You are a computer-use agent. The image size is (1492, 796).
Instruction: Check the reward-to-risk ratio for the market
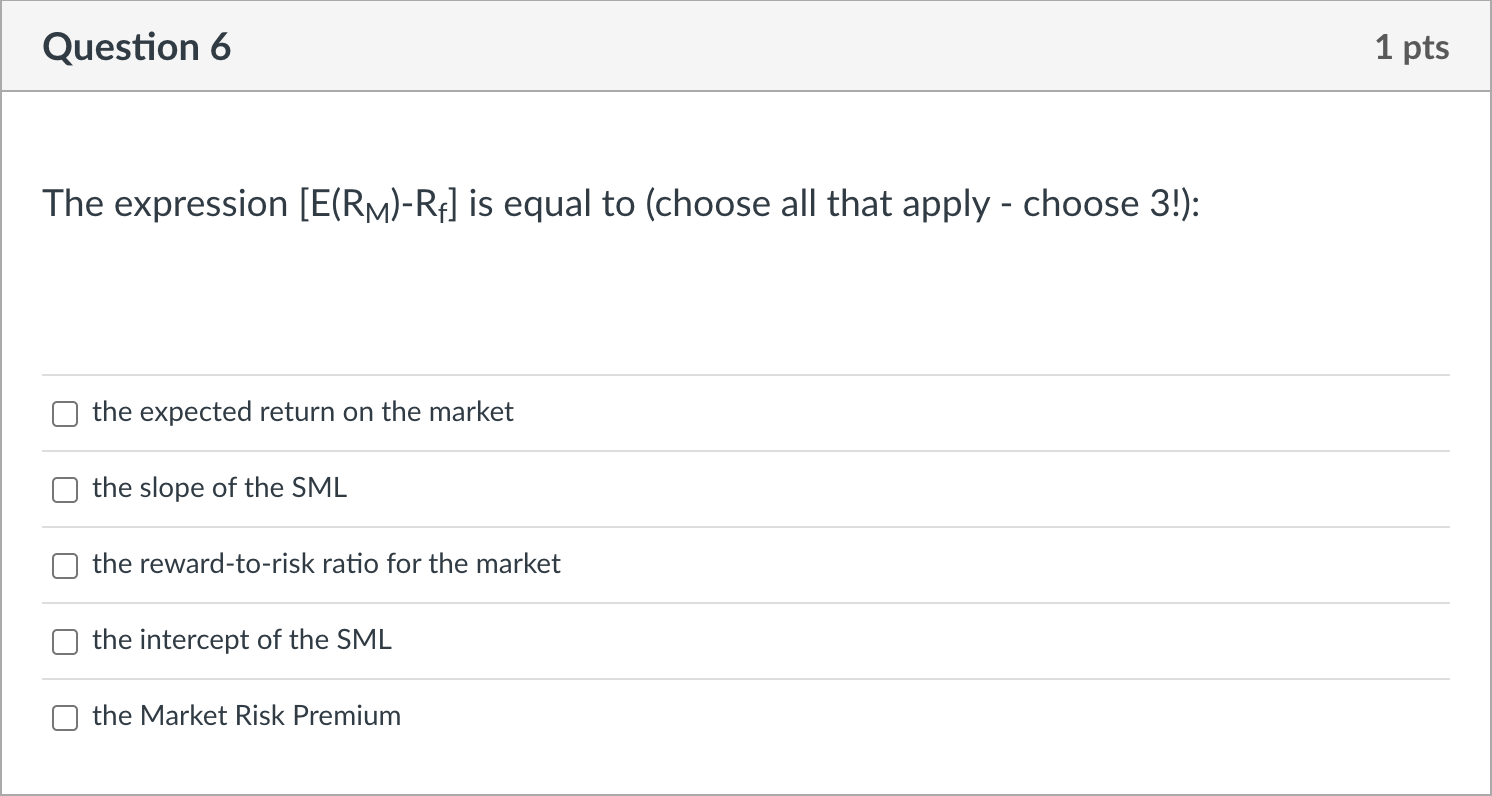click(x=64, y=565)
